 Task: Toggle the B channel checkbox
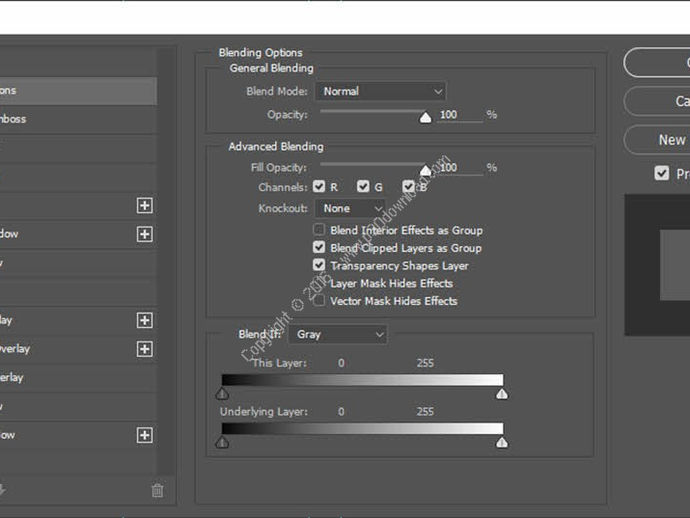tap(408, 187)
